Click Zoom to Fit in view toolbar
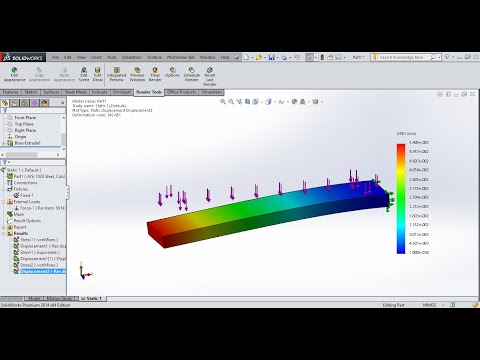The image size is (480, 360). pos(223,102)
